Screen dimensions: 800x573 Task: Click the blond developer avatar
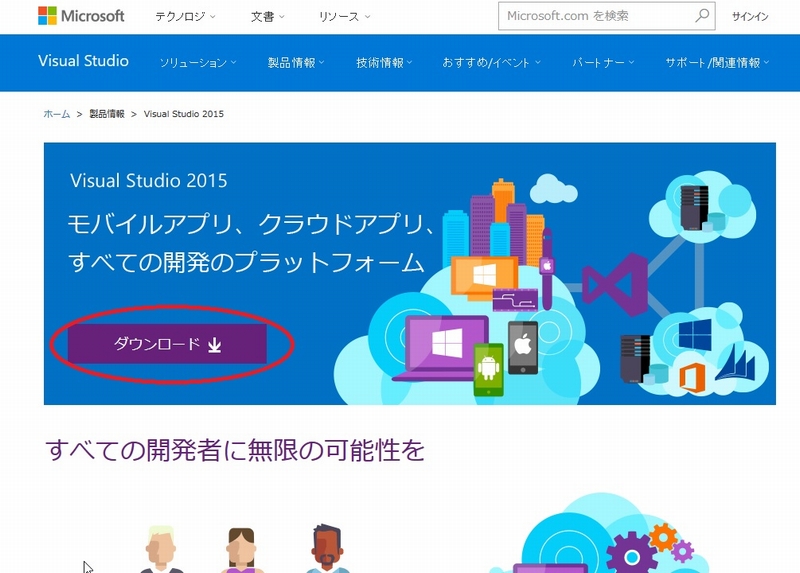161,550
